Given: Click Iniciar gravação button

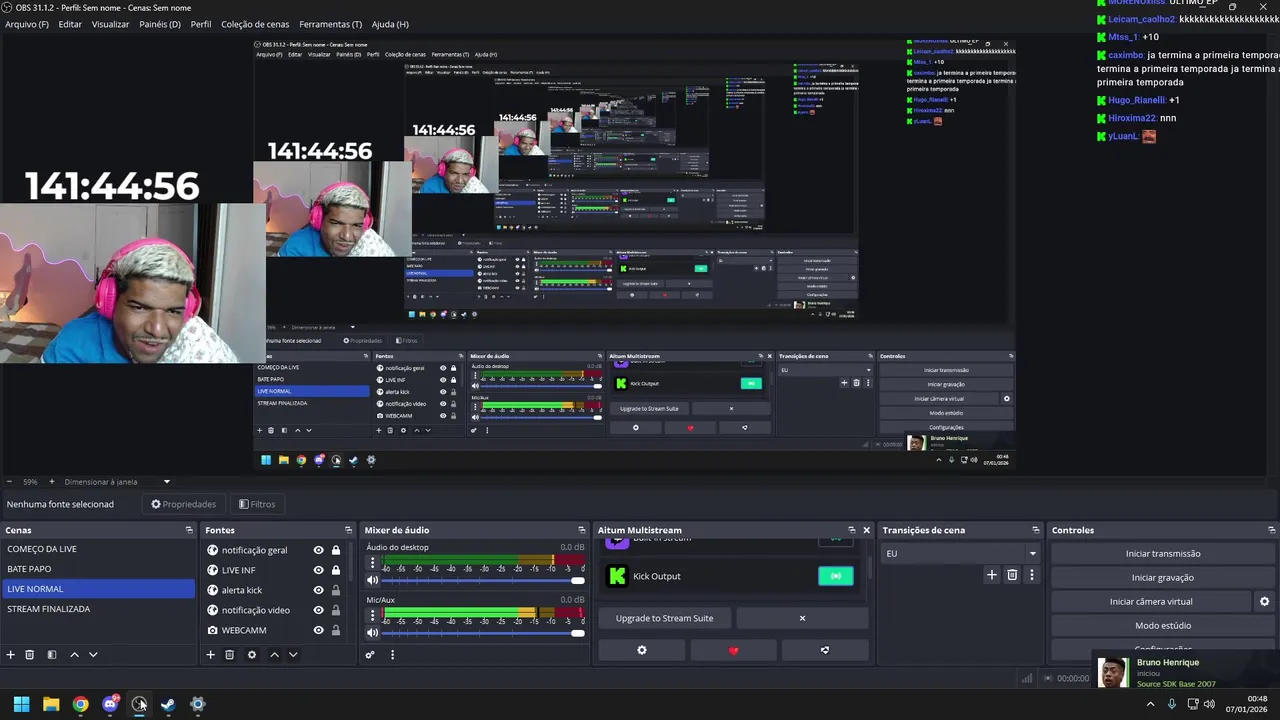Looking at the screenshot, I should pos(1163,578).
